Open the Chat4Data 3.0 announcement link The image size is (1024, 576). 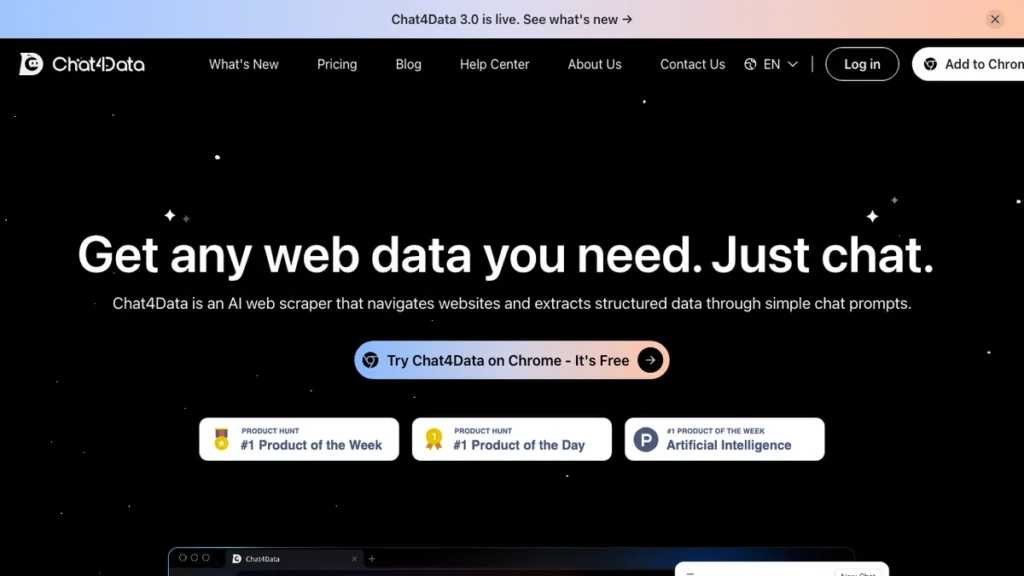tap(511, 20)
